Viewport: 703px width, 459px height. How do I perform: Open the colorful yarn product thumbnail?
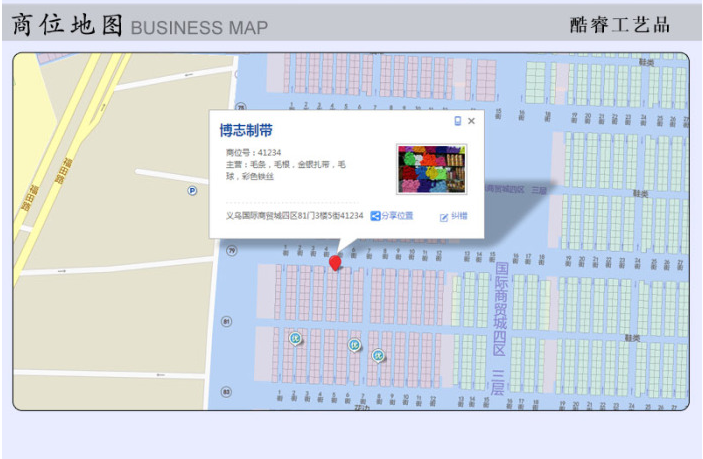431,168
